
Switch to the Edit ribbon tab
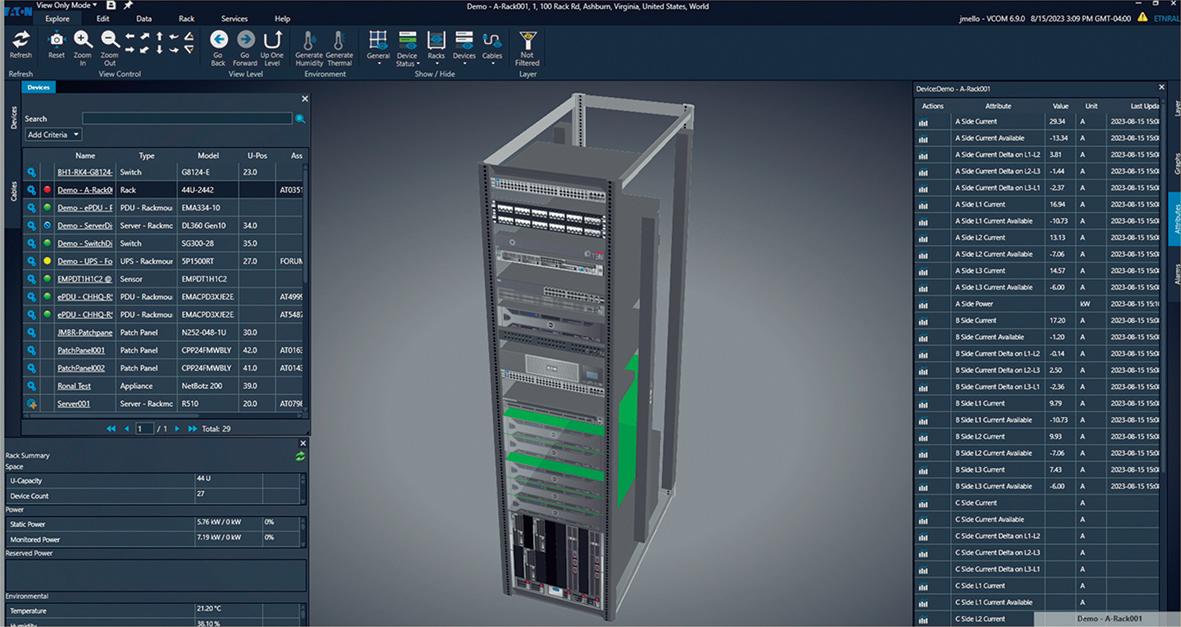[103, 19]
